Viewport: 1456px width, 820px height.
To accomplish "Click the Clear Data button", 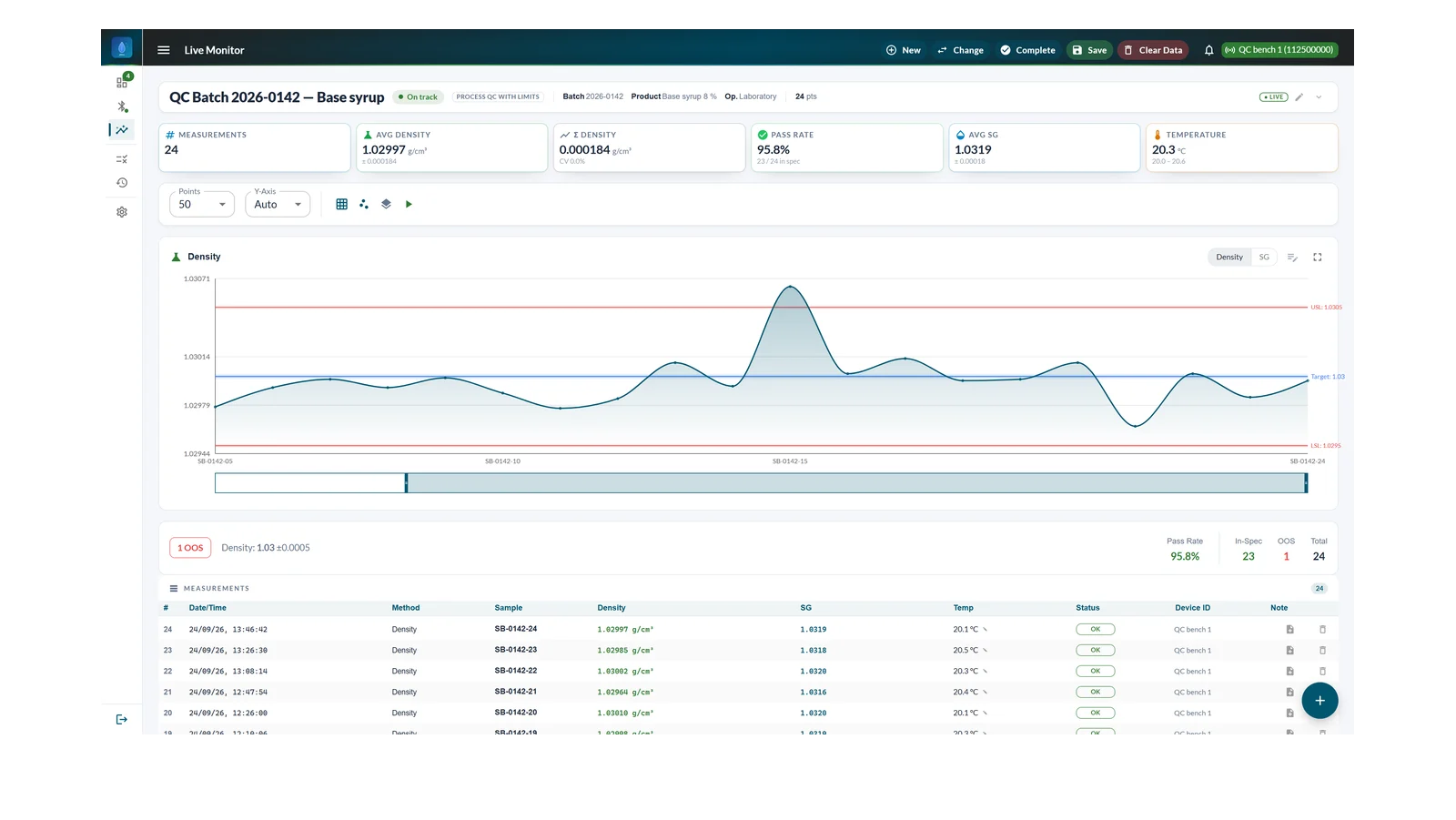I will 1154,50.
